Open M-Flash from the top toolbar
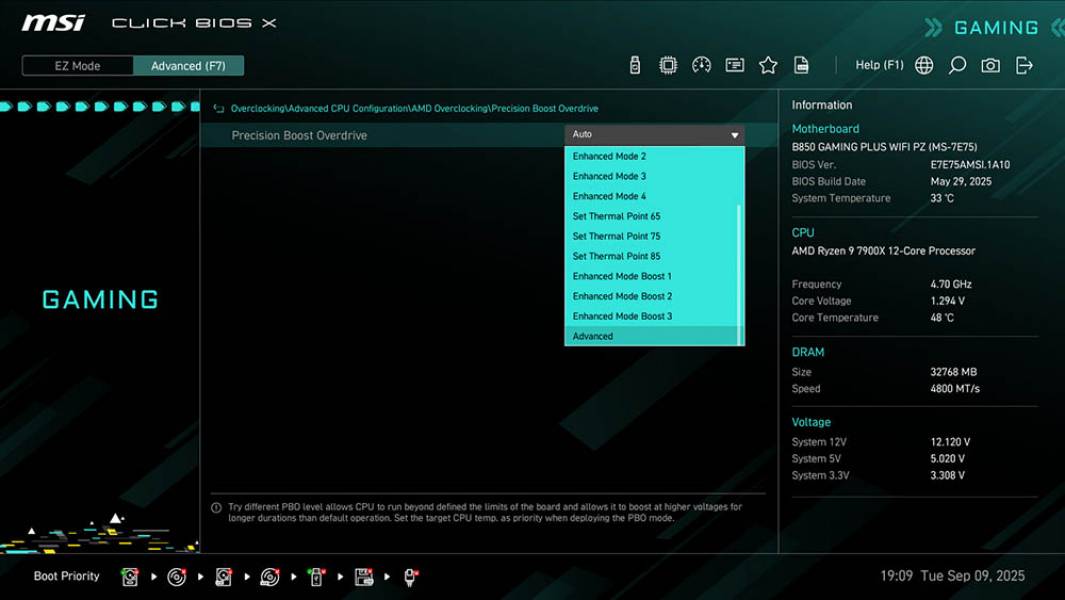The height and width of the screenshot is (600, 1065). (x=633, y=63)
